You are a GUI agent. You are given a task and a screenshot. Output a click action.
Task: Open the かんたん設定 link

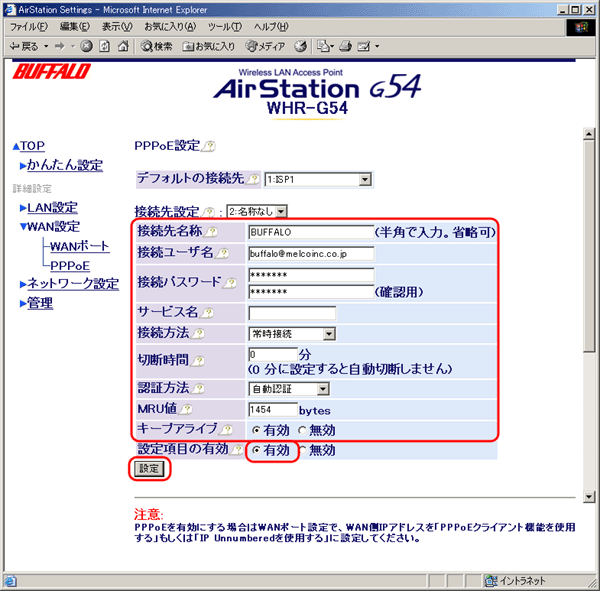pos(65,165)
